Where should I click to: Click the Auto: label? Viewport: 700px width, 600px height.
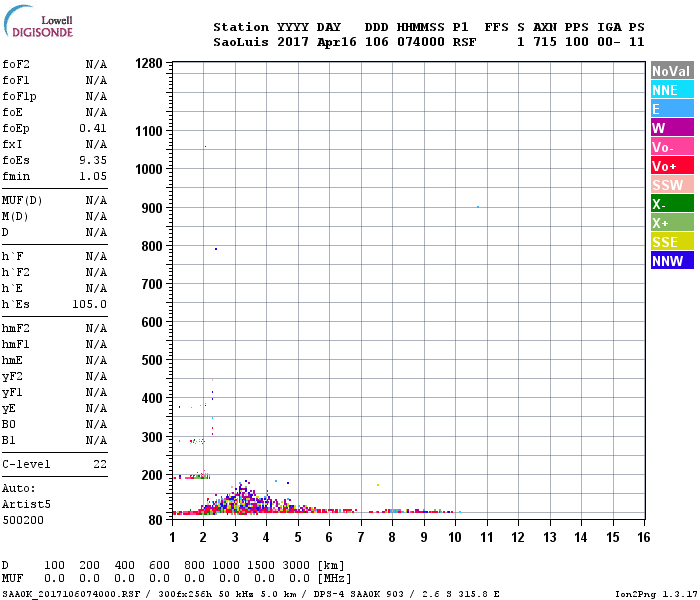point(18,488)
